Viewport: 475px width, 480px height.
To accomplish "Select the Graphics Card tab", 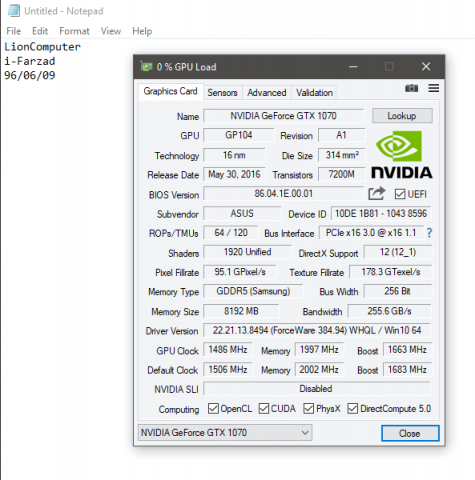I will pos(170,91).
